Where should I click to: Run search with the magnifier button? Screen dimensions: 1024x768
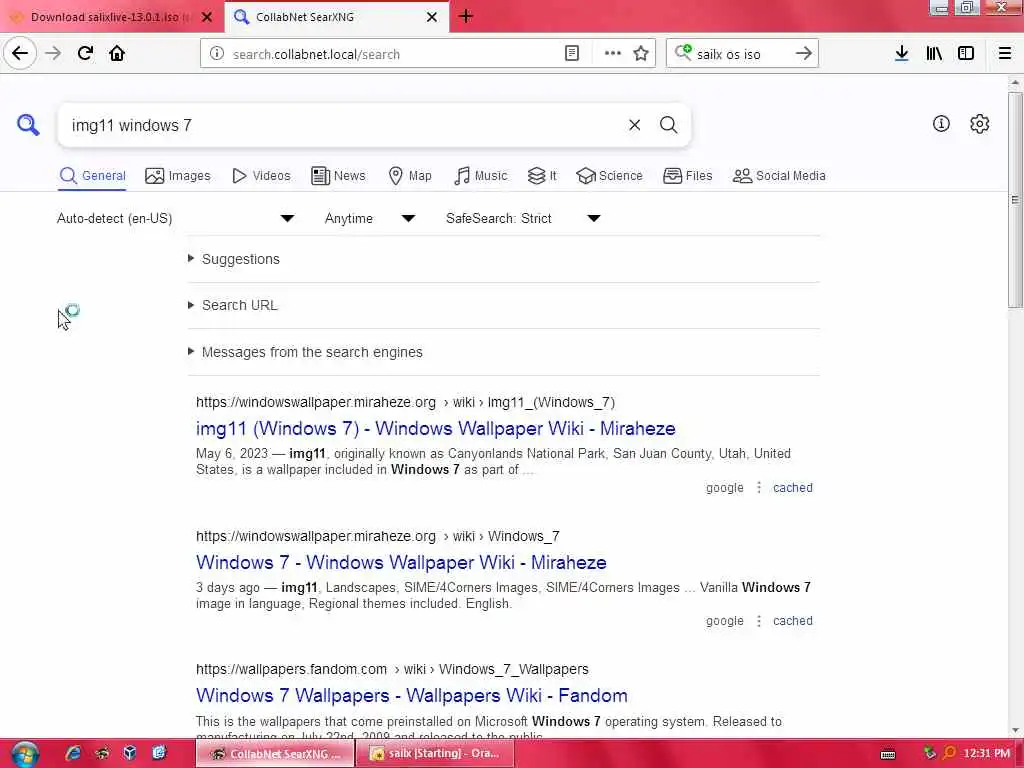click(668, 125)
